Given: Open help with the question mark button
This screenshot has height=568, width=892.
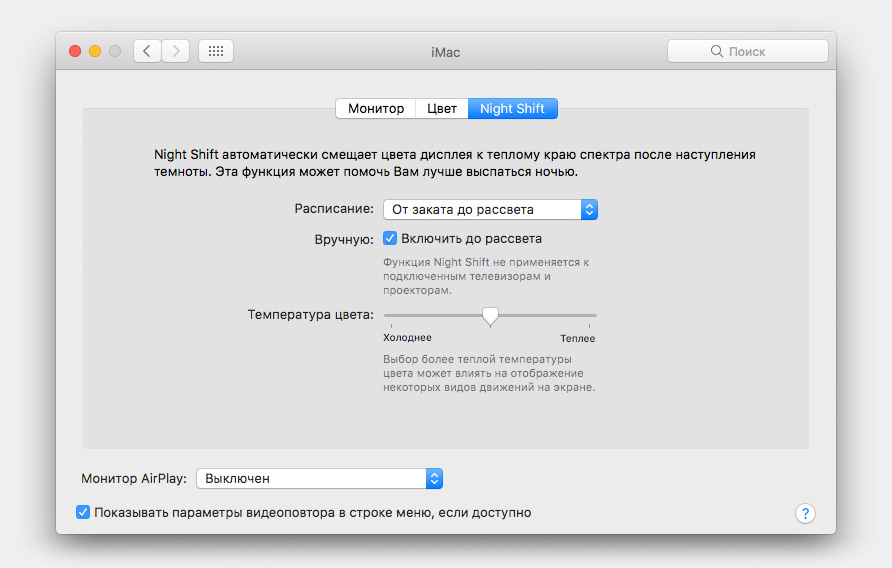Looking at the screenshot, I should click(805, 514).
